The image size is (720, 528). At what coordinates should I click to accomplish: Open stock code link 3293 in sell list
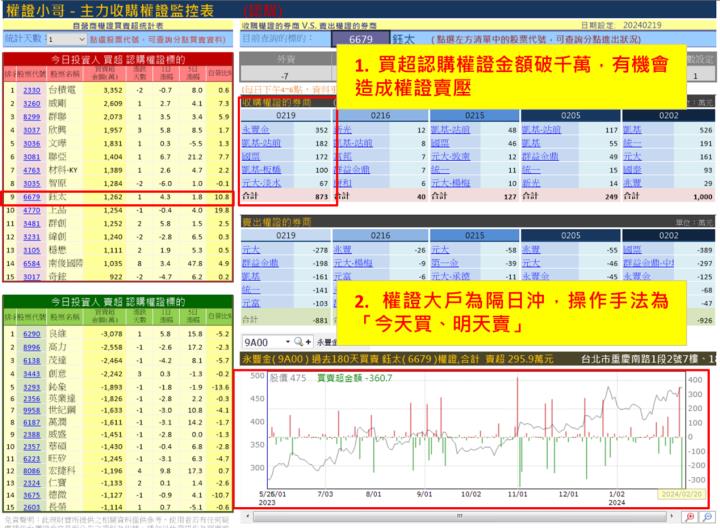click(32, 388)
